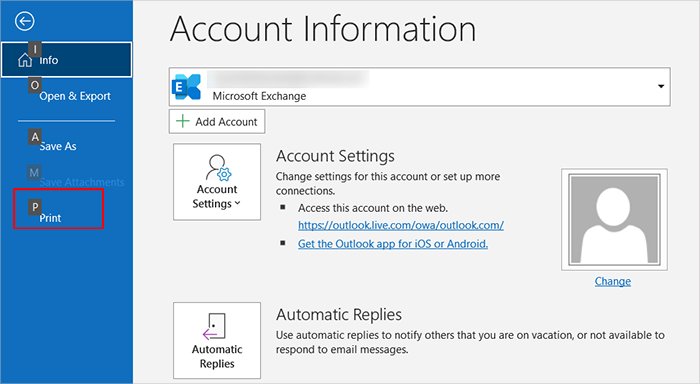The image size is (700, 384).
Task: Choose Save As in the sidebar
Action: point(58,146)
